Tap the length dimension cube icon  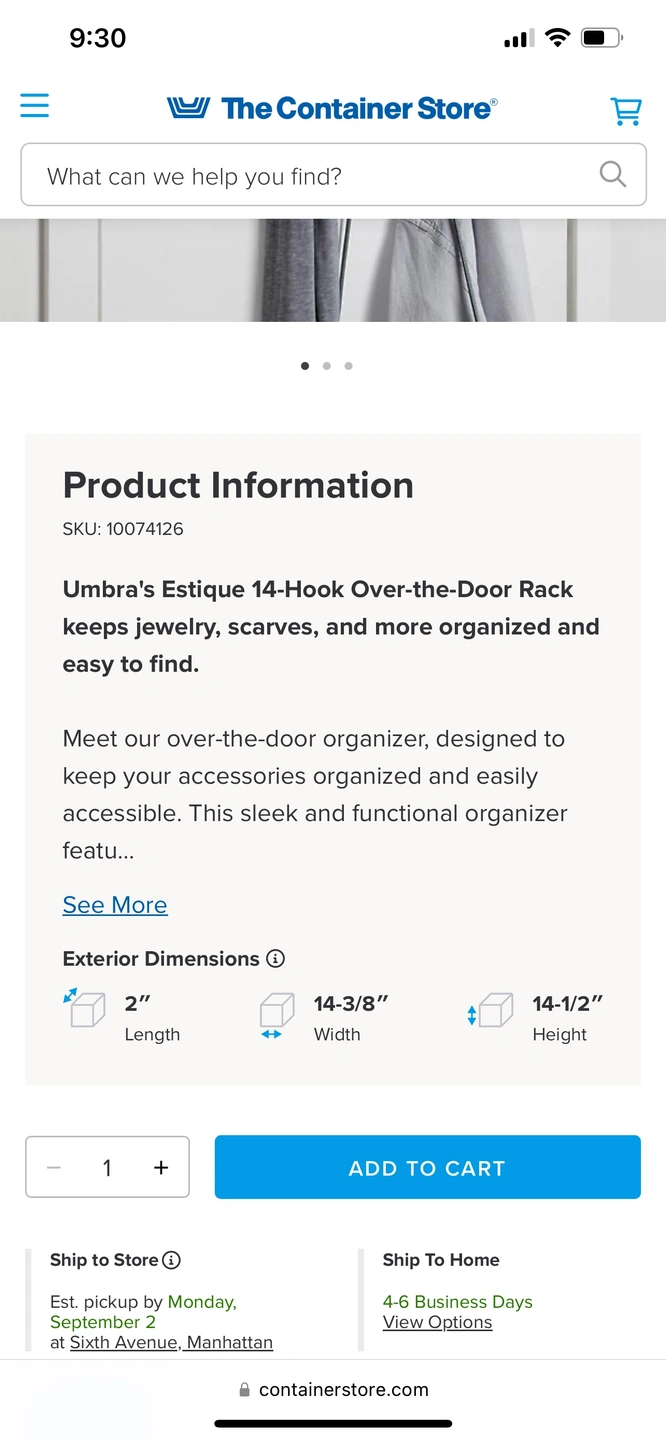point(84,1008)
